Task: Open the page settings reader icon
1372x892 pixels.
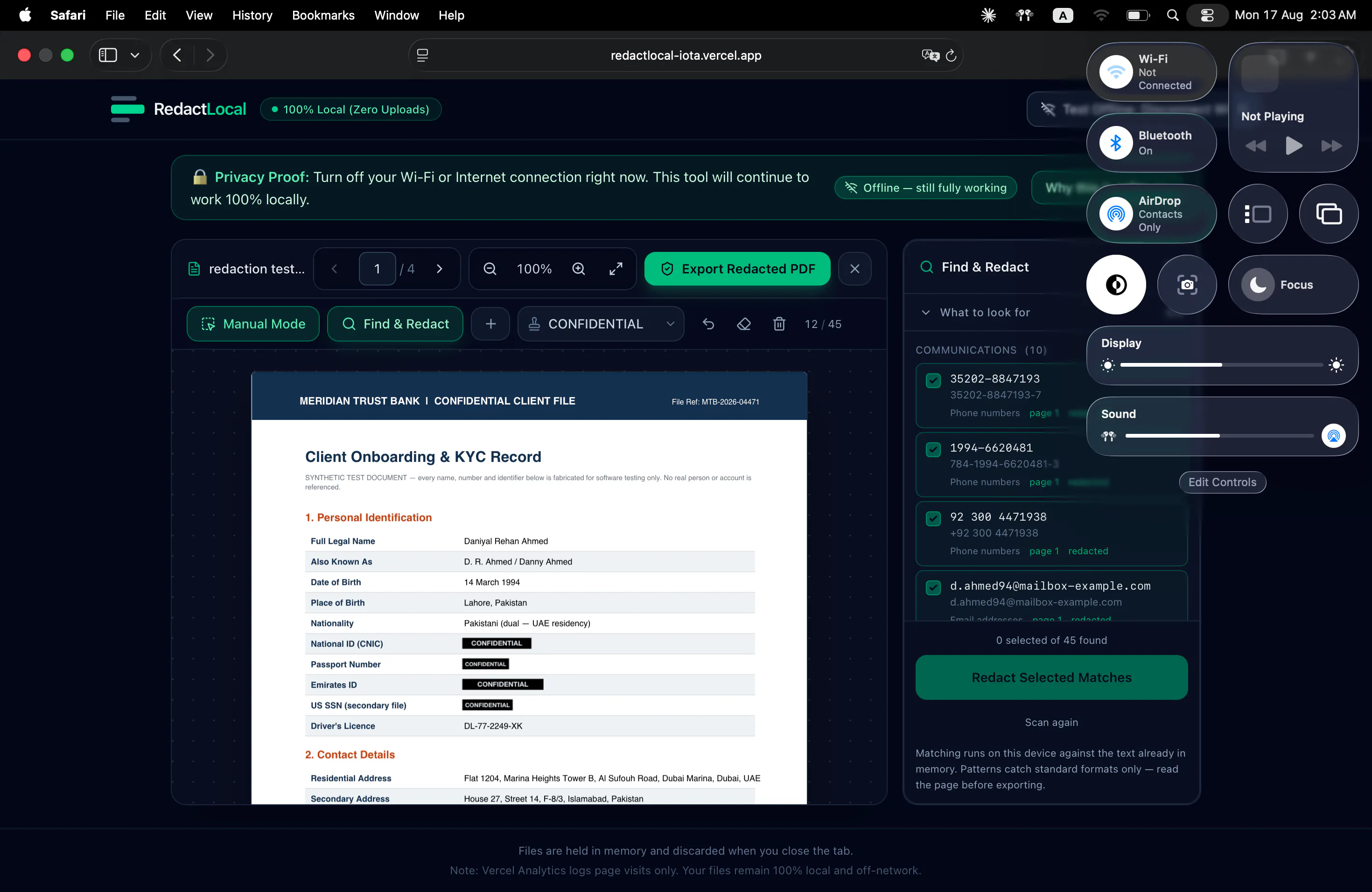Action: (x=422, y=56)
